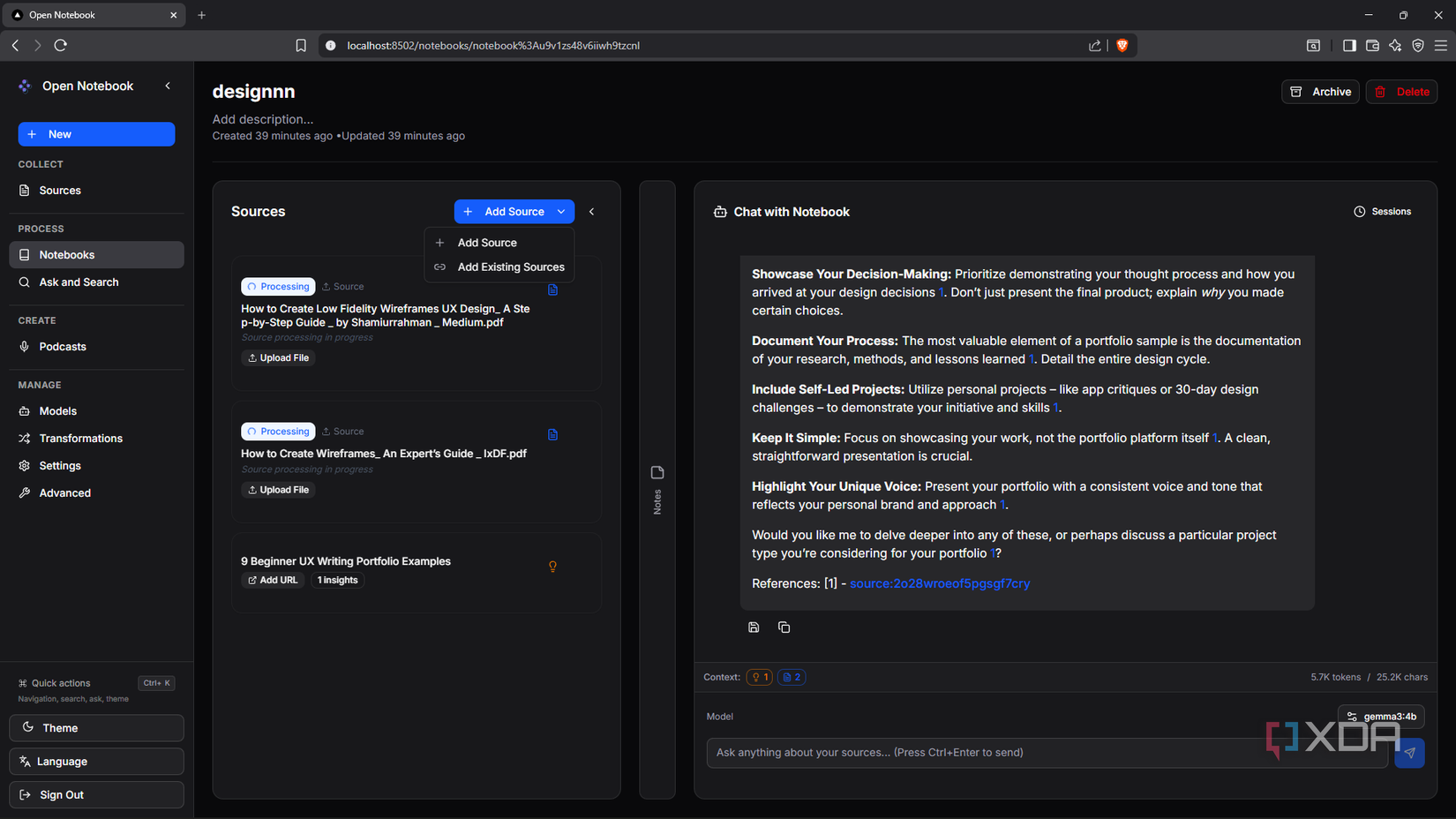
Task: Save chat response as note icon
Action: pos(754,627)
